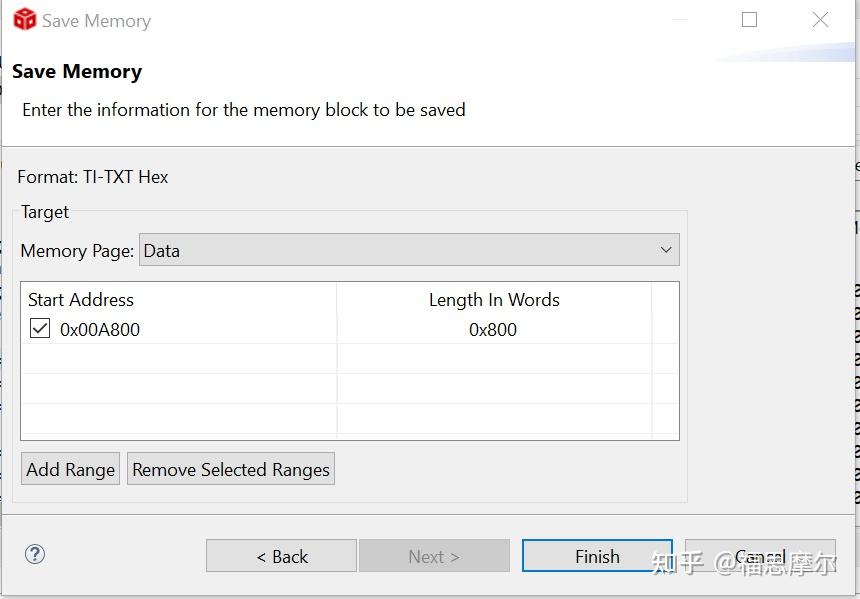Uncheck the 0x00A800 range checkbox
The height and width of the screenshot is (599, 860).
pyautogui.click(x=40, y=328)
